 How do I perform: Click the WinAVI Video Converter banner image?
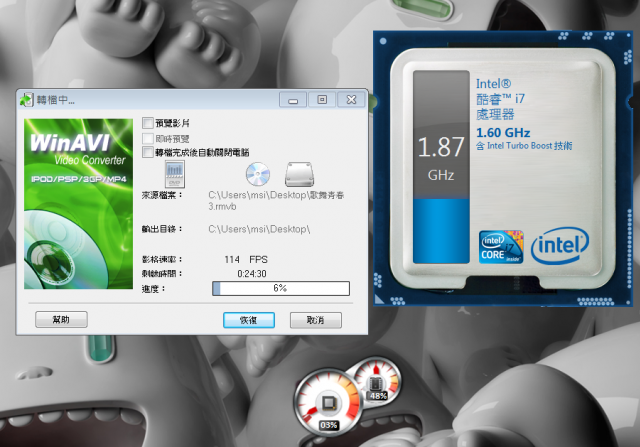pyautogui.click(x=78, y=204)
